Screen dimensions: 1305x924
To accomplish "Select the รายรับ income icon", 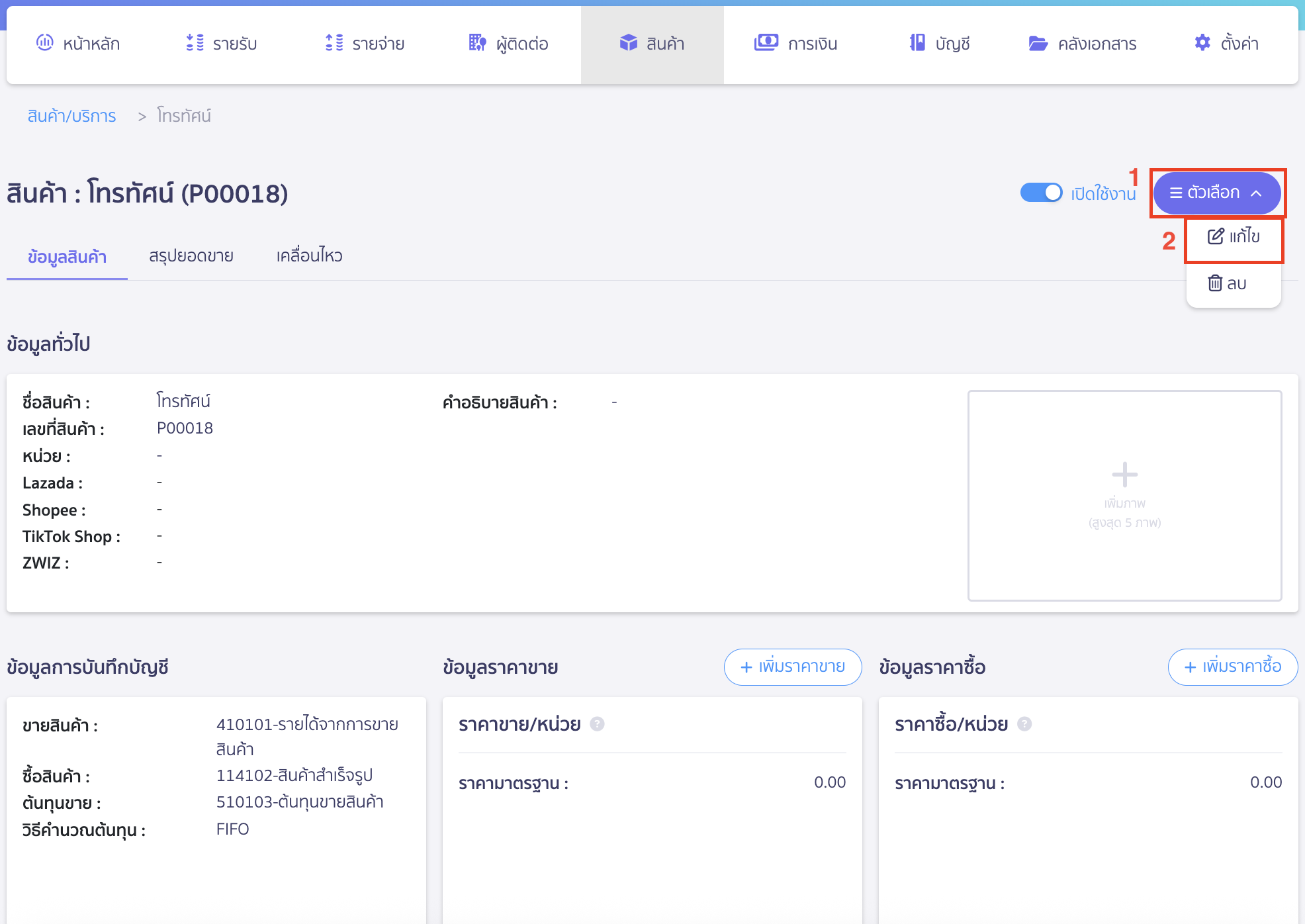I will pyautogui.click(x=194, y=42).
